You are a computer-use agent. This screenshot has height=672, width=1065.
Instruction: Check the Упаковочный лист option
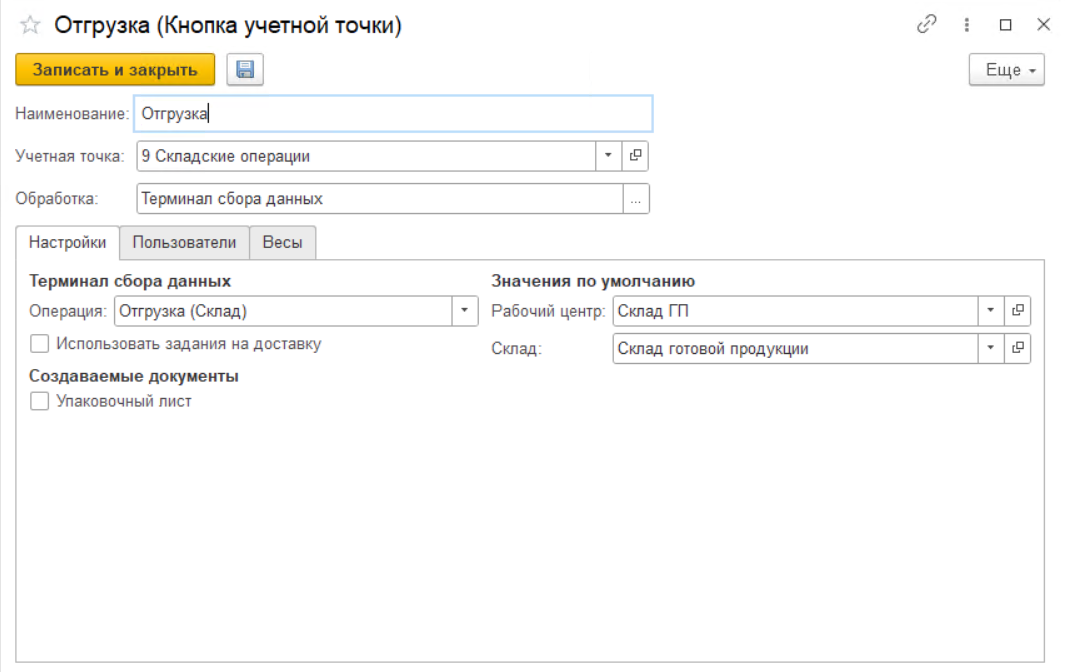[x=40, y=402]
